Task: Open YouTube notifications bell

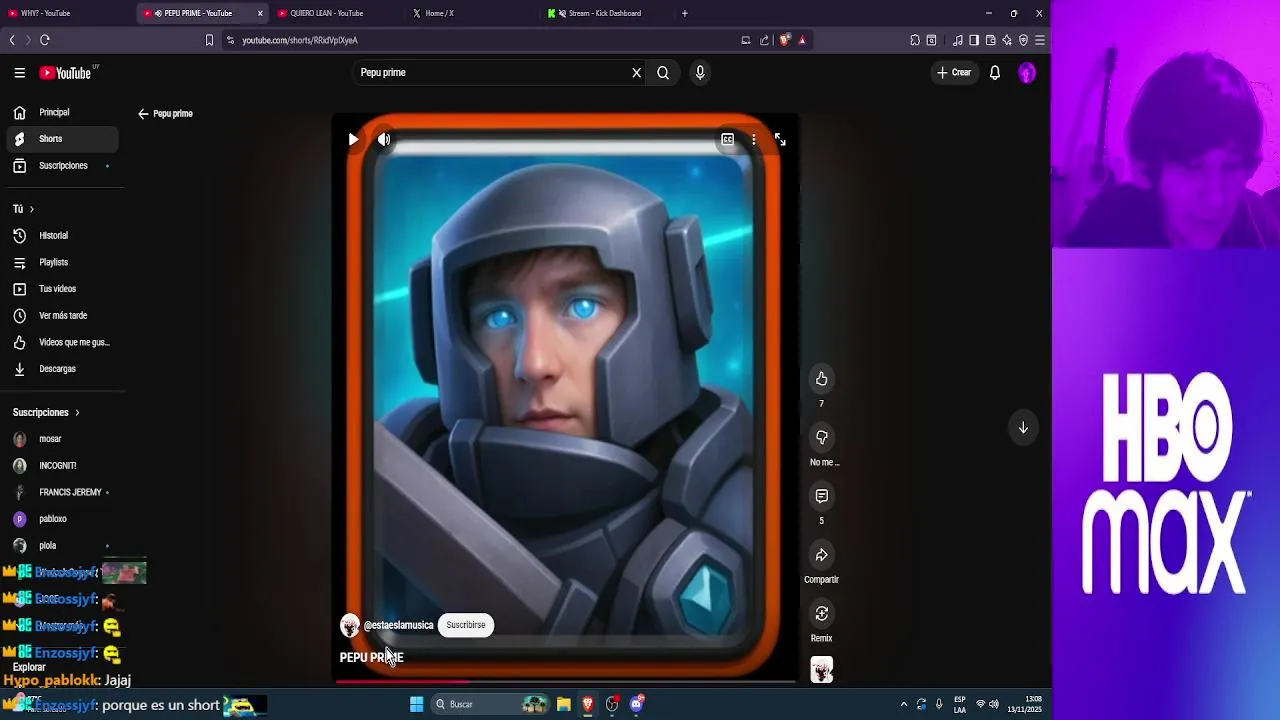Action: [995, 73]
